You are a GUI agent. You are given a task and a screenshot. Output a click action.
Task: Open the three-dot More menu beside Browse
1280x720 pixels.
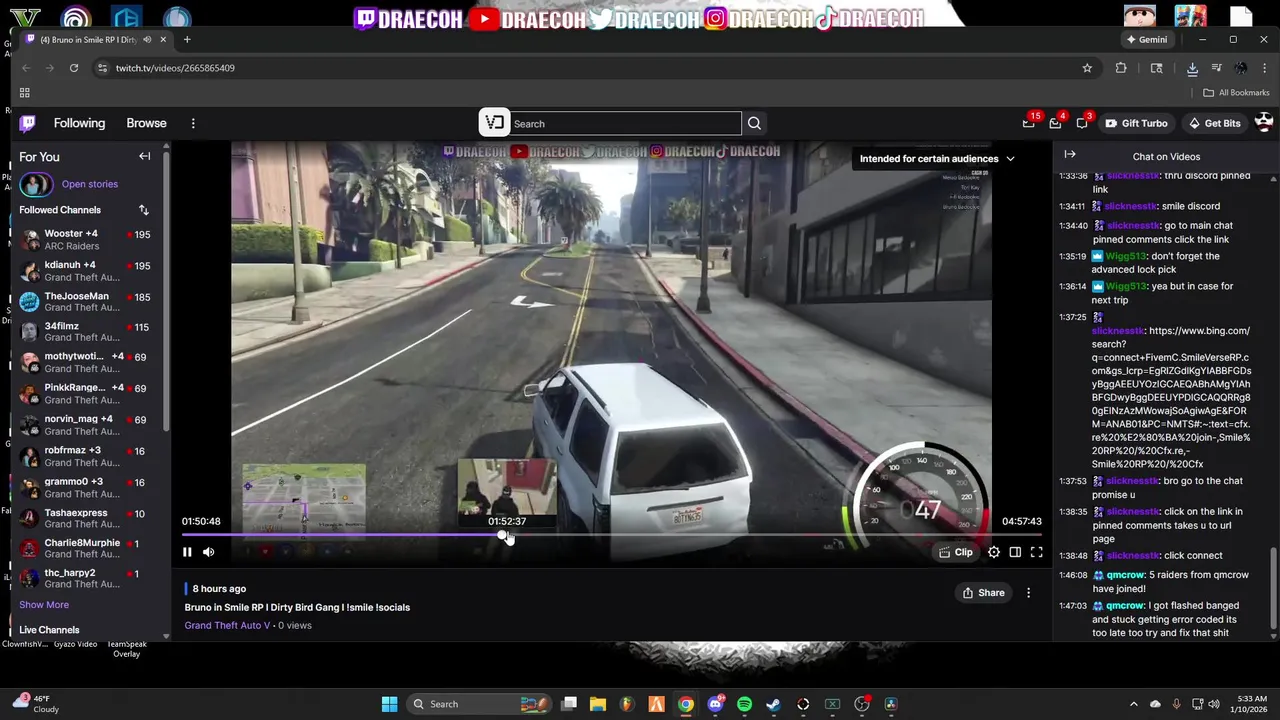pos(193,123)
